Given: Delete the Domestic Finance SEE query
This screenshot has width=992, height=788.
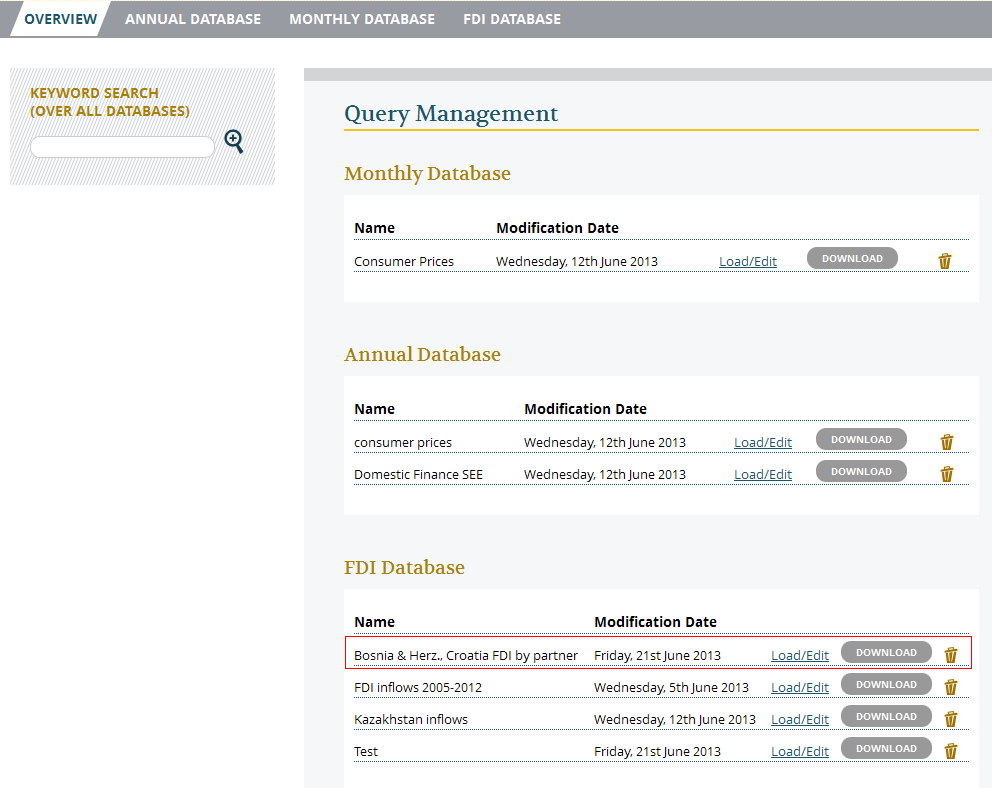Looking at the screenshot, I should [947, 474].
